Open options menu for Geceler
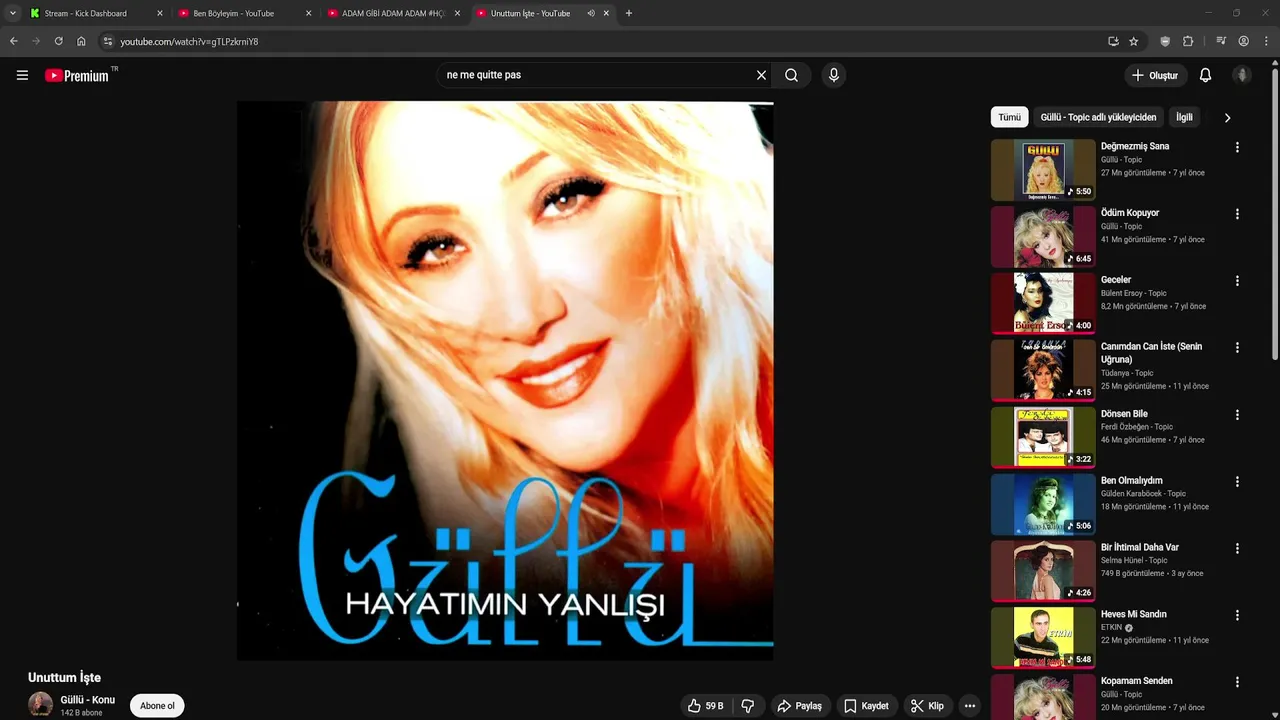 [1237, 281]
